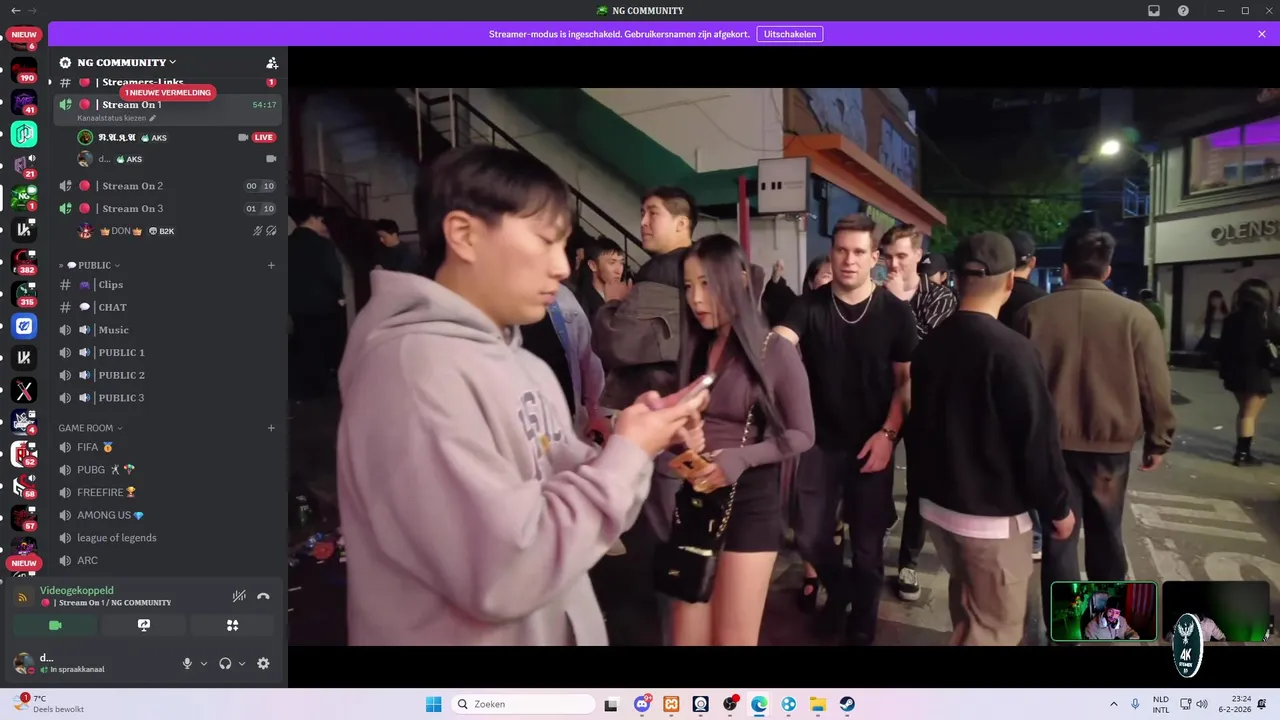Screen dimensions: 1280x720
Task: Add a channel to the GAME ROOM category
Action: 271,428
